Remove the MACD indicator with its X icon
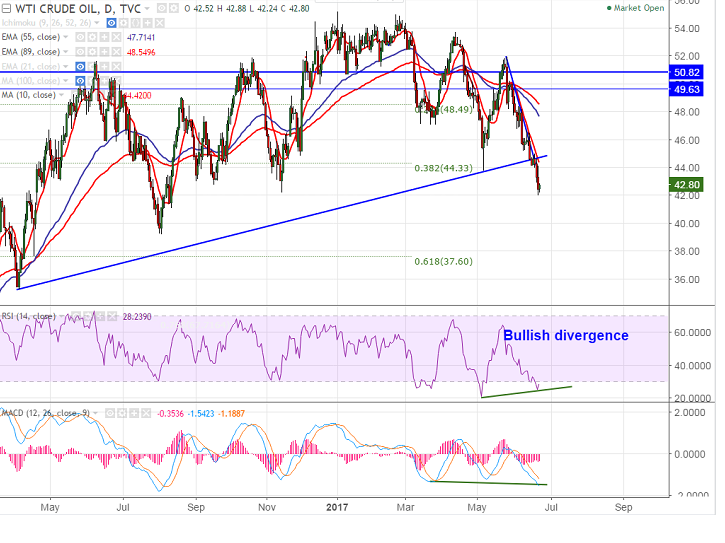This screenshot has width=725, height=543. coord(146,413)
